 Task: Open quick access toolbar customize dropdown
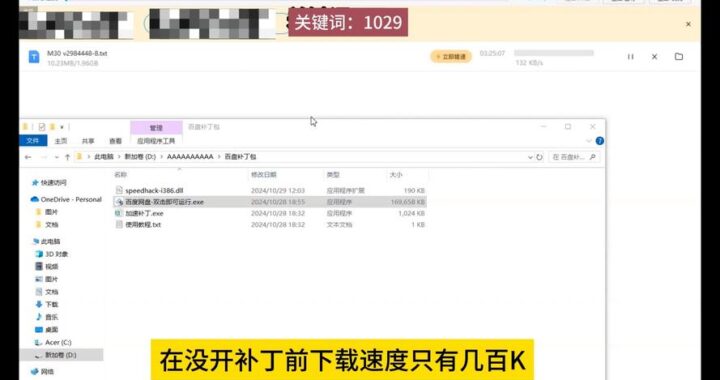62,127
